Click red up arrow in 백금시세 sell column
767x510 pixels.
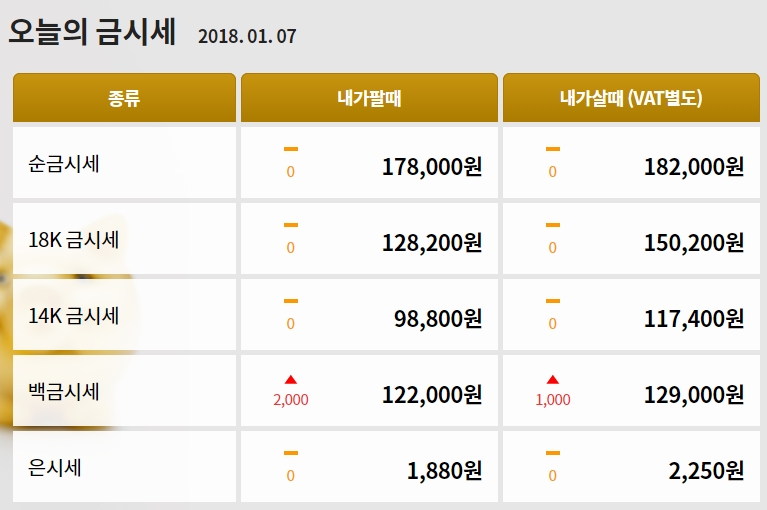click(291, 380)
